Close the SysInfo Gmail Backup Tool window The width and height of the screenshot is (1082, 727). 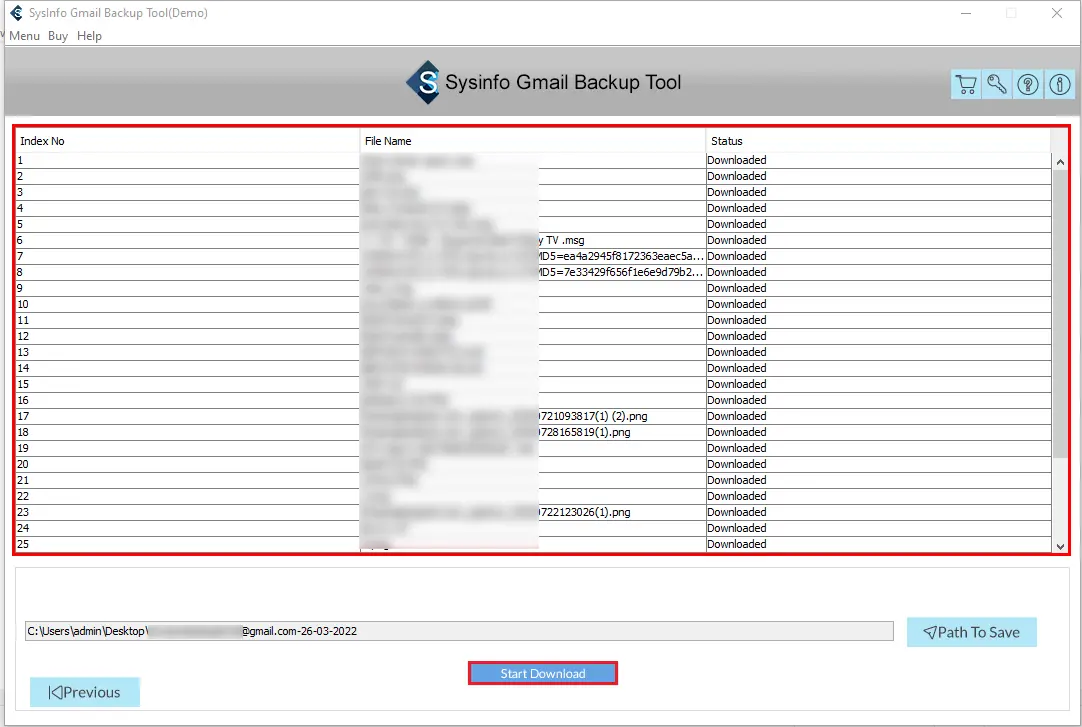coord(1056,13)
